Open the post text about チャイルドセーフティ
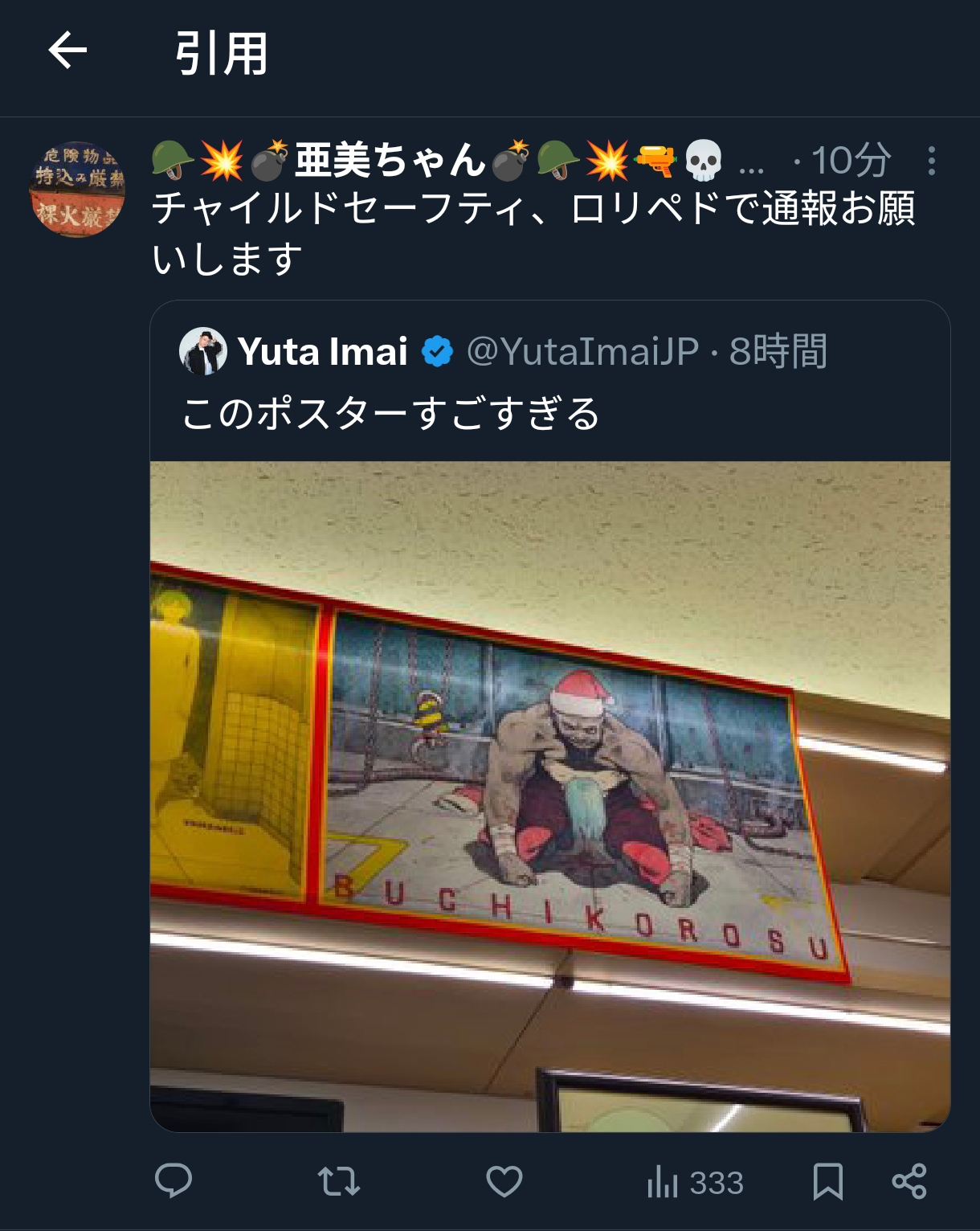980x1231 pixels. 533,234
